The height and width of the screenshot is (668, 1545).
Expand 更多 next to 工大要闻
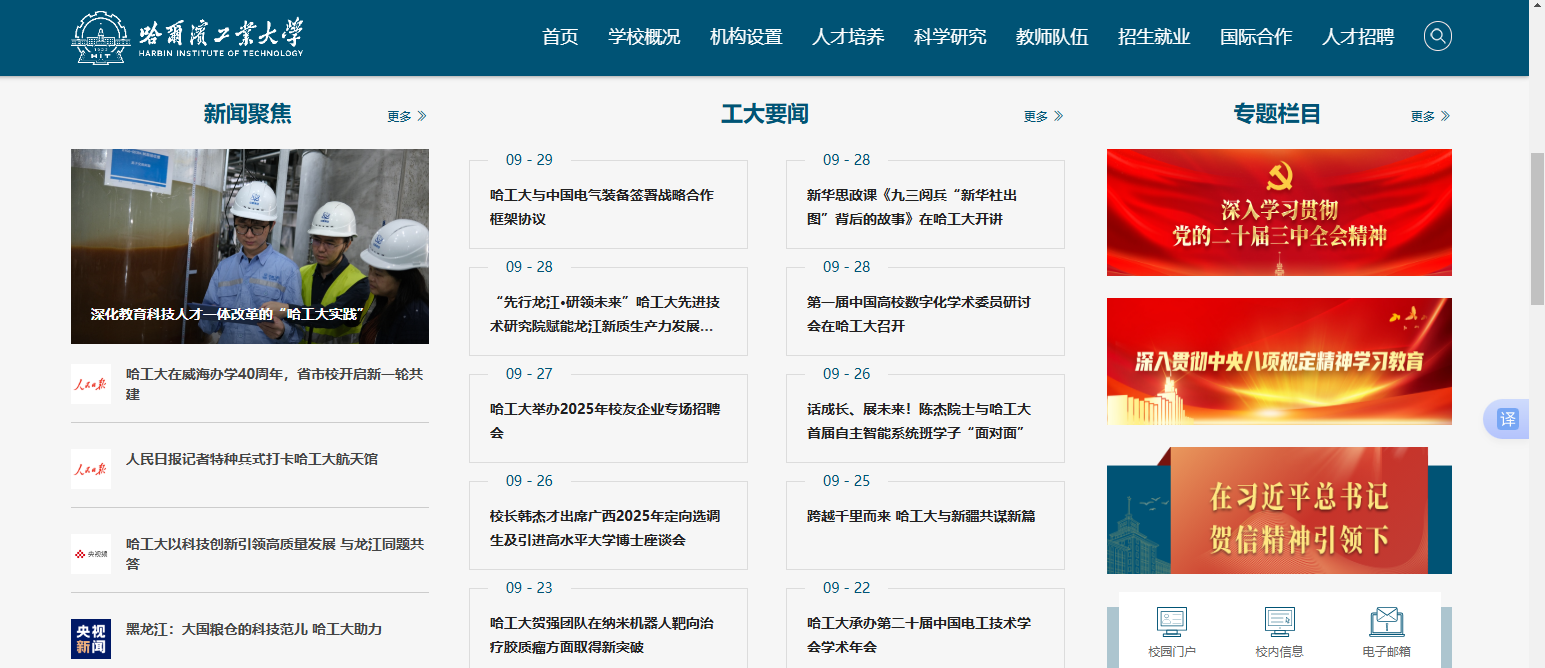[1043, 116]
